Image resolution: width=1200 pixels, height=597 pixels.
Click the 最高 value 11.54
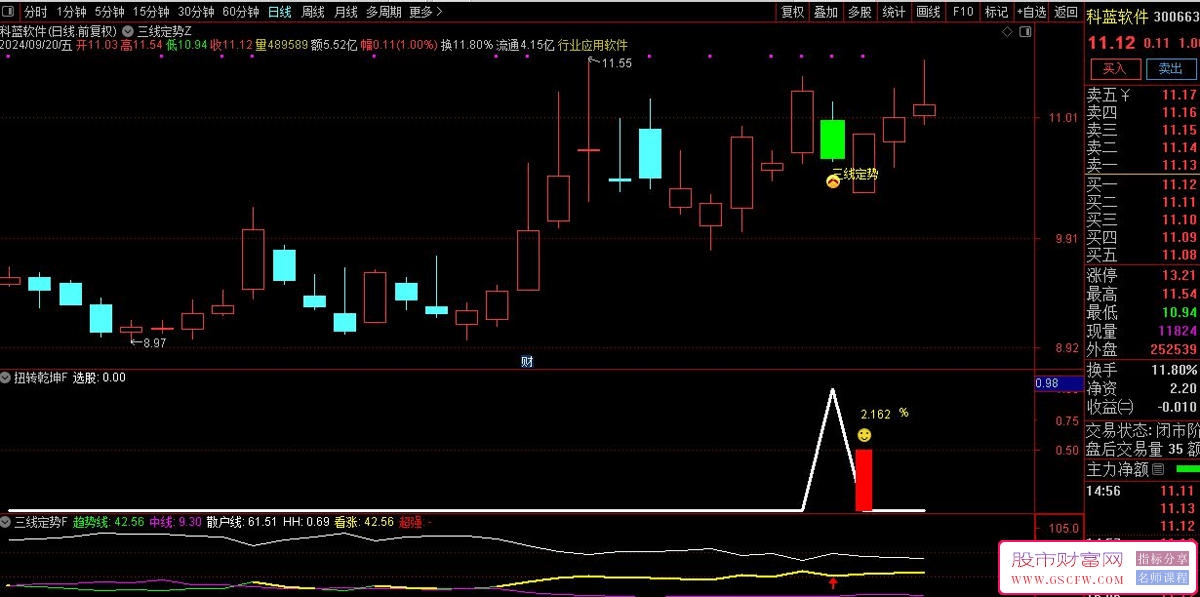[x=1180, y=294]
